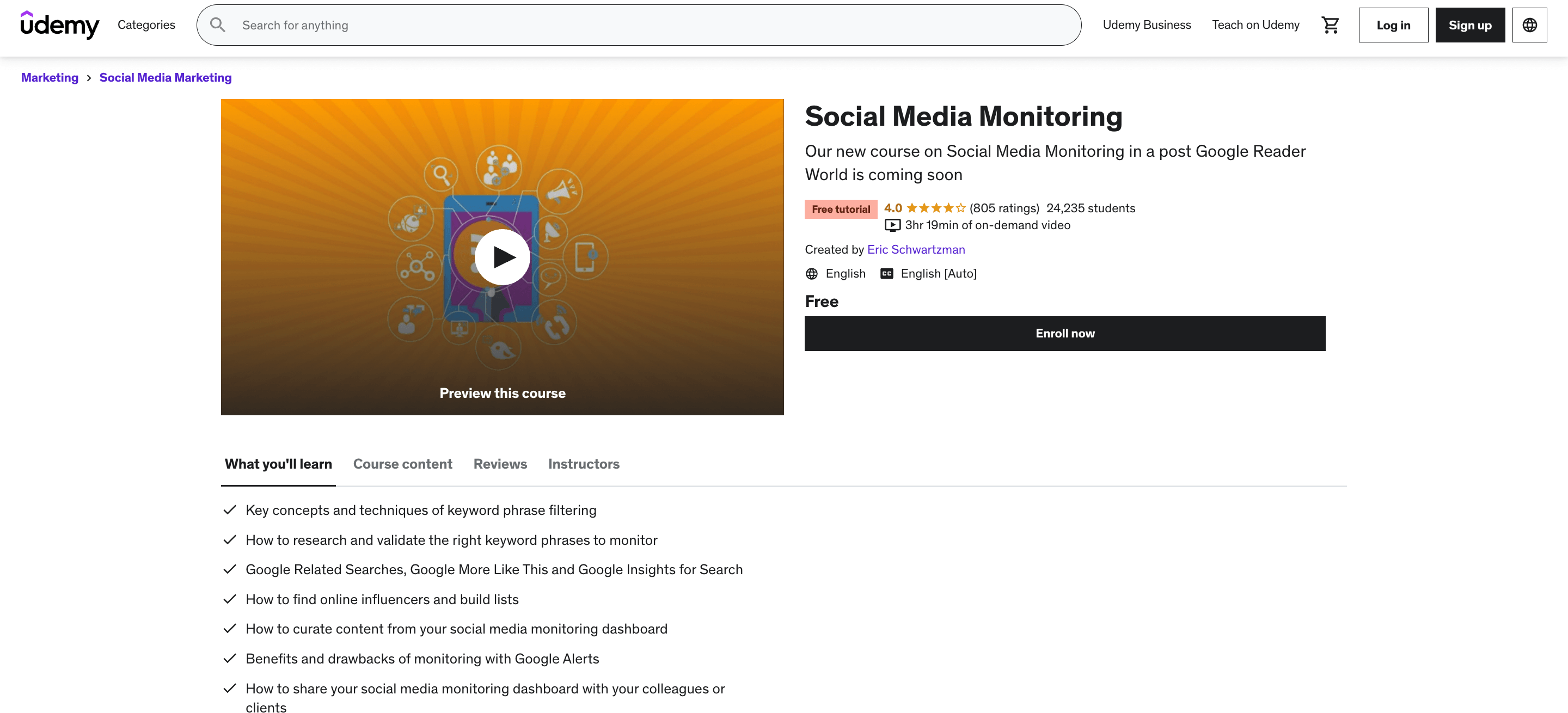Click the Eric Schwartzman instructor link
The height and width of the screenshot is (713, 1568).
click(916, 249)
